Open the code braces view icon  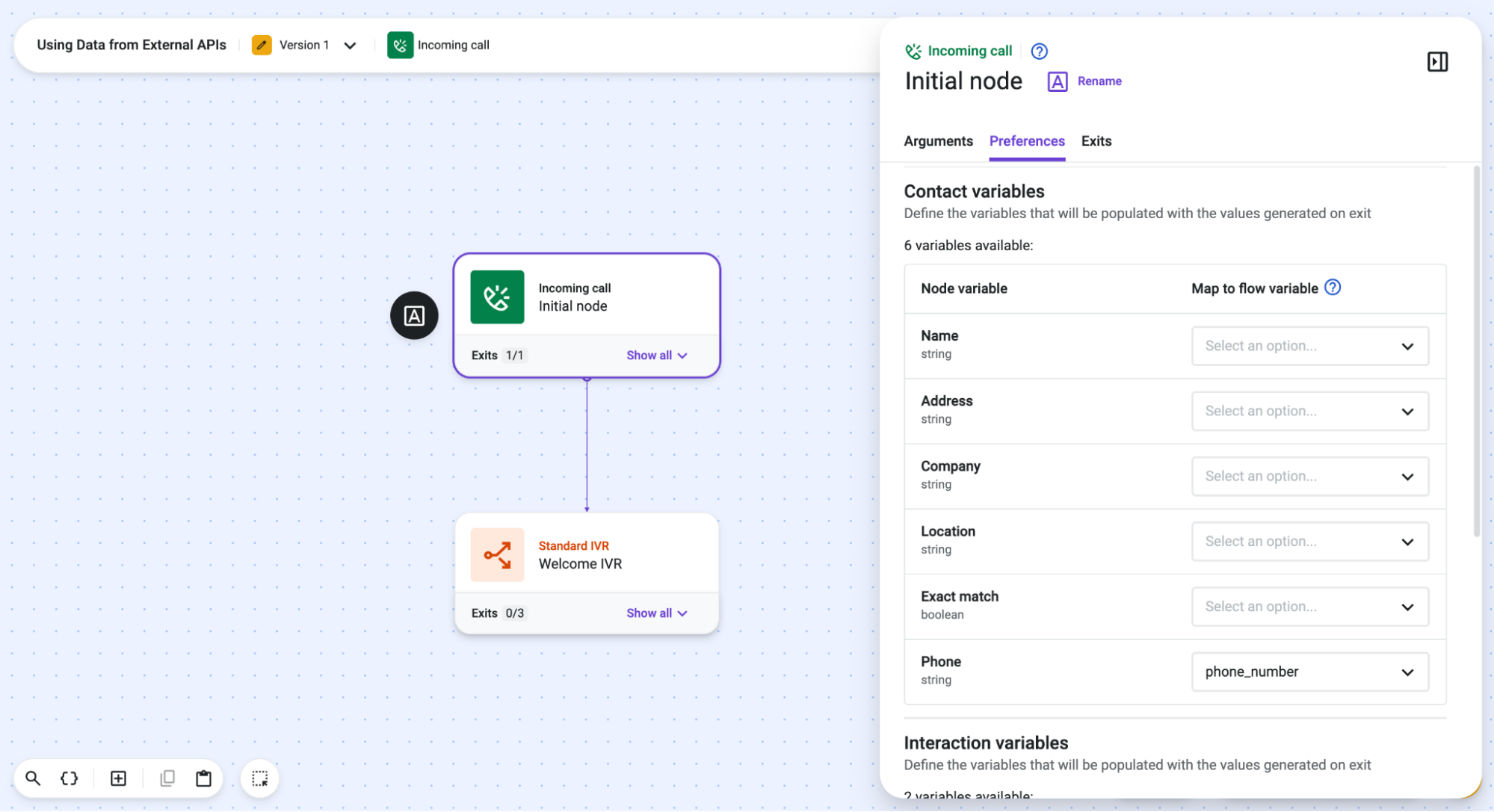pos(70,778)
